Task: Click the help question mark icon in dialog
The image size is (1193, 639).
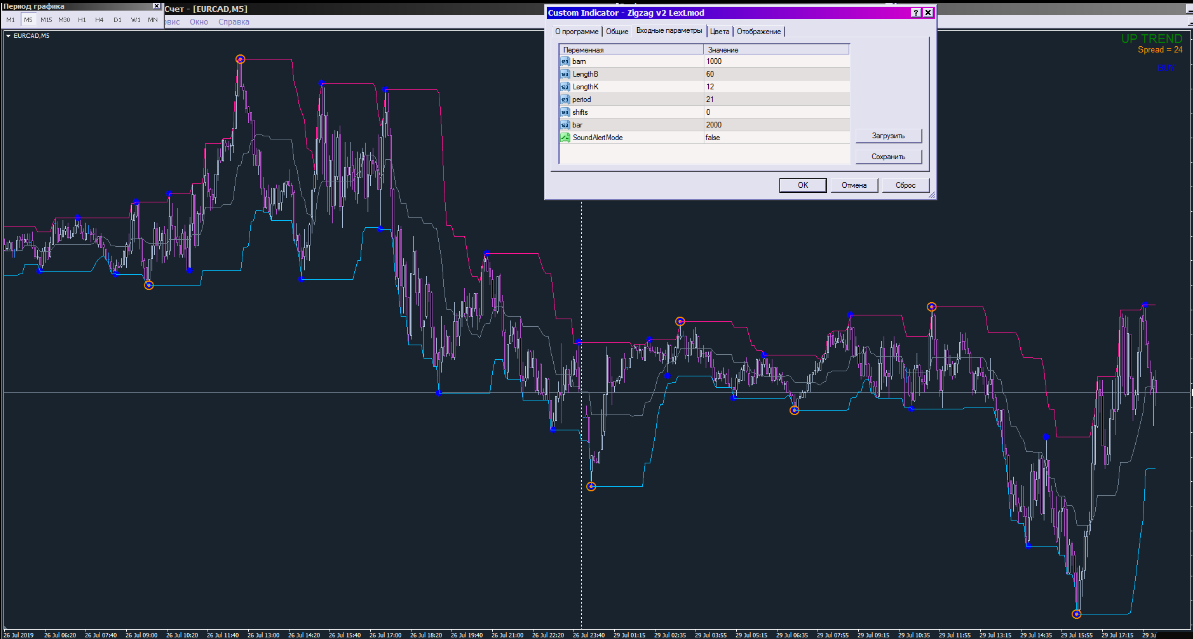Action: point(915,12)
